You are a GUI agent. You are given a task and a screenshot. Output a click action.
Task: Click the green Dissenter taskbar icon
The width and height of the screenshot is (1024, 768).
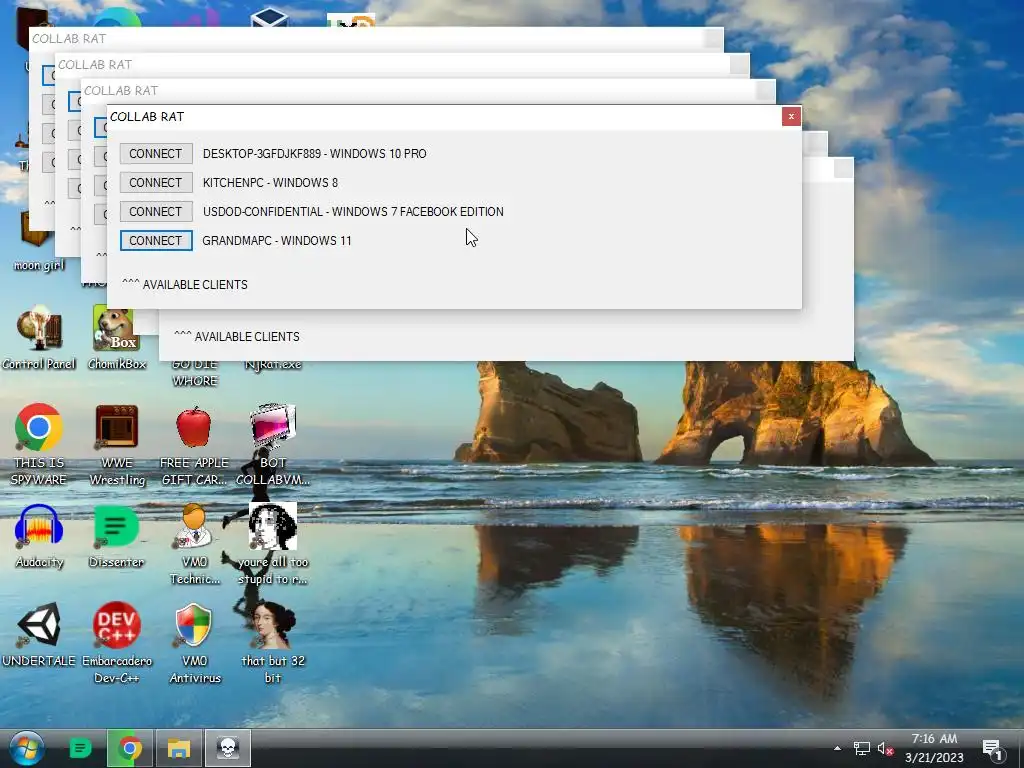[80, 748]
